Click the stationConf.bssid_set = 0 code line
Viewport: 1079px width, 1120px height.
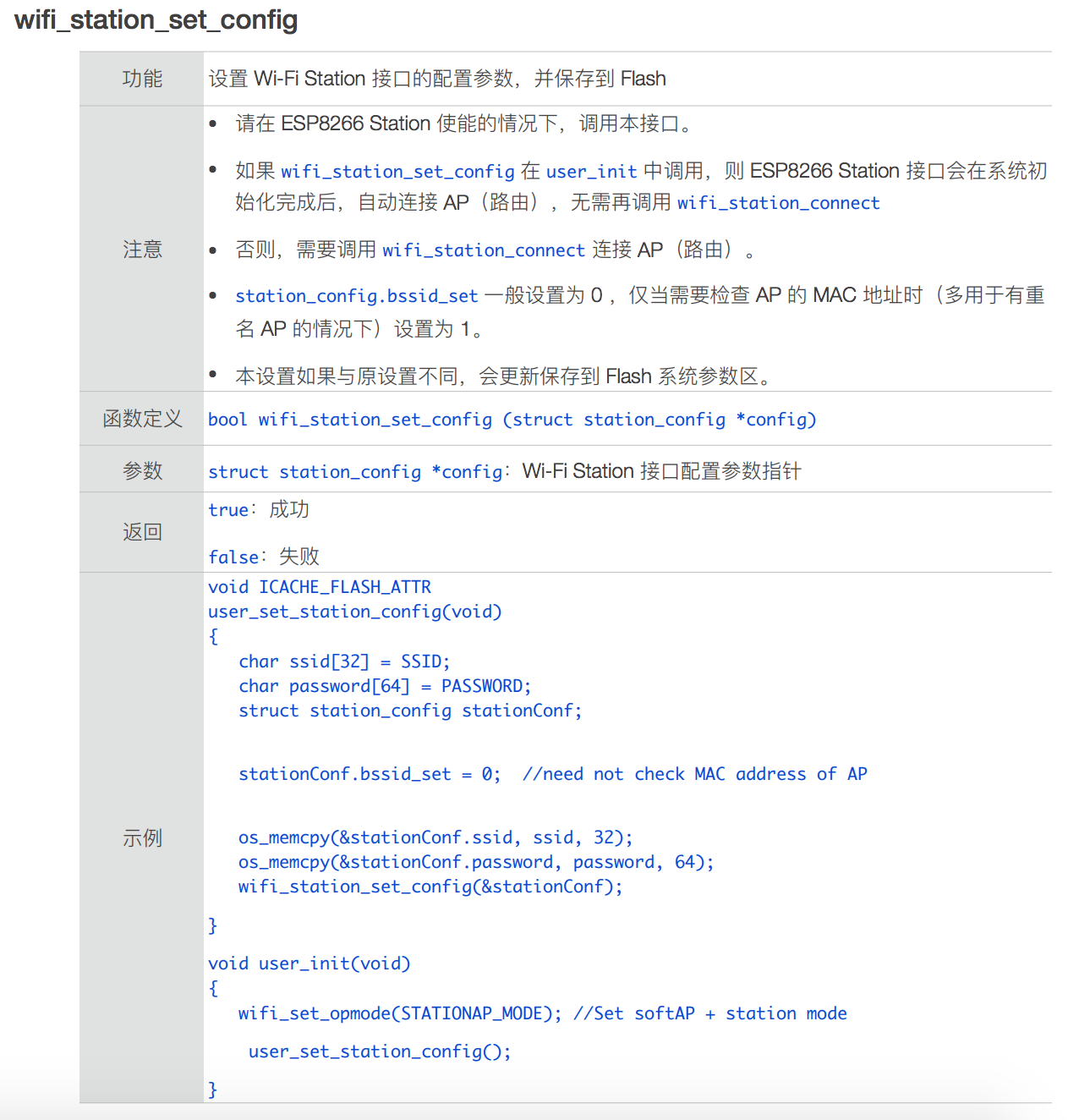coord(370,774)
